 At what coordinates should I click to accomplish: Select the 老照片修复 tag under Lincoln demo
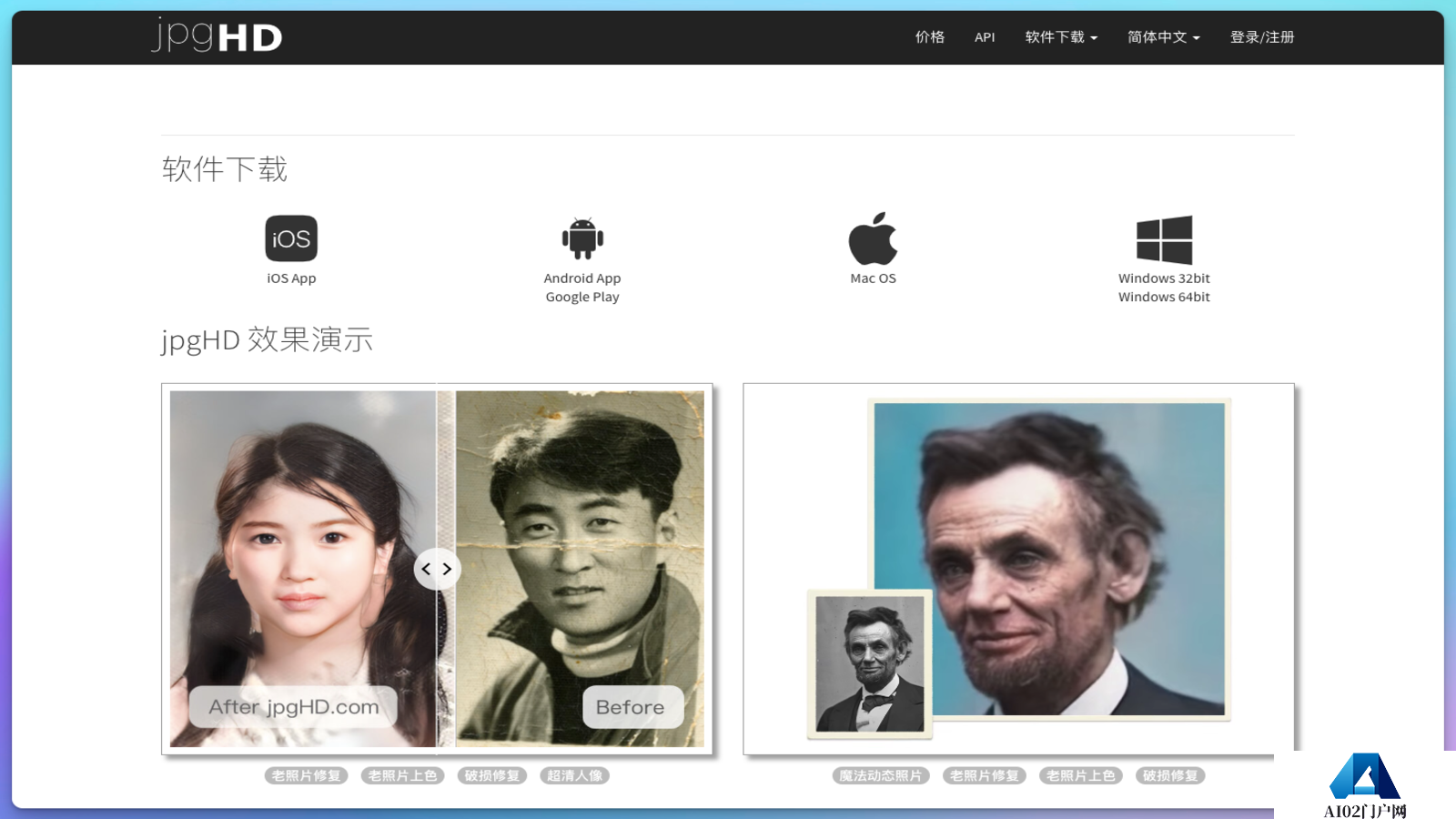[984, 775]
